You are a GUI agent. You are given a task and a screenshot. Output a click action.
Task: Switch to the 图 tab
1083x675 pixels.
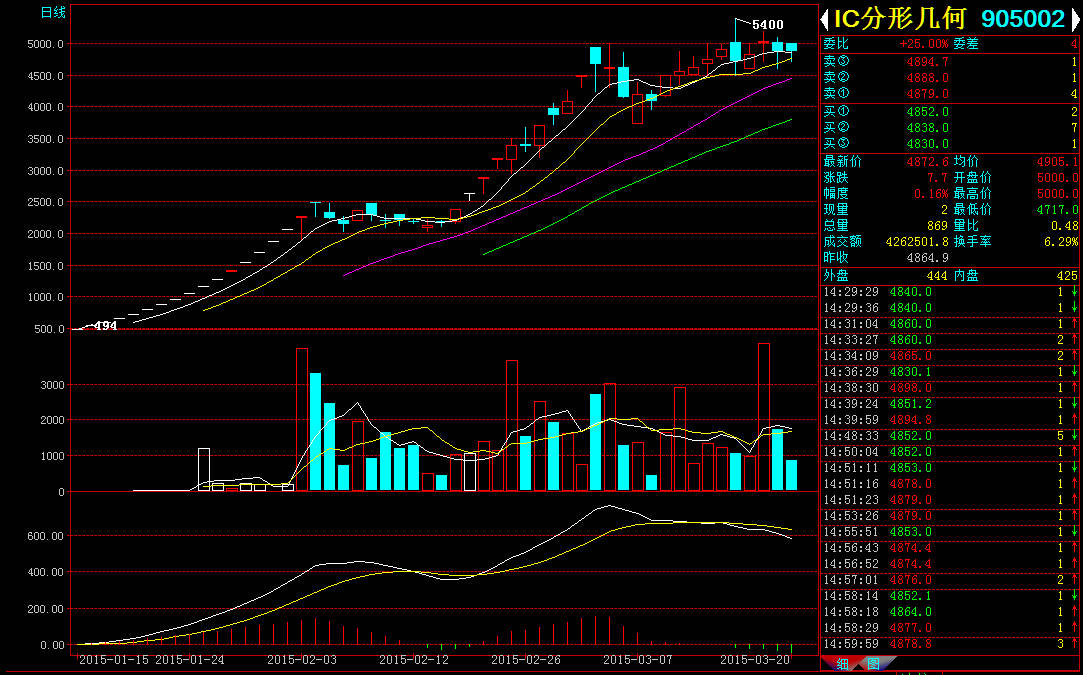873,665
